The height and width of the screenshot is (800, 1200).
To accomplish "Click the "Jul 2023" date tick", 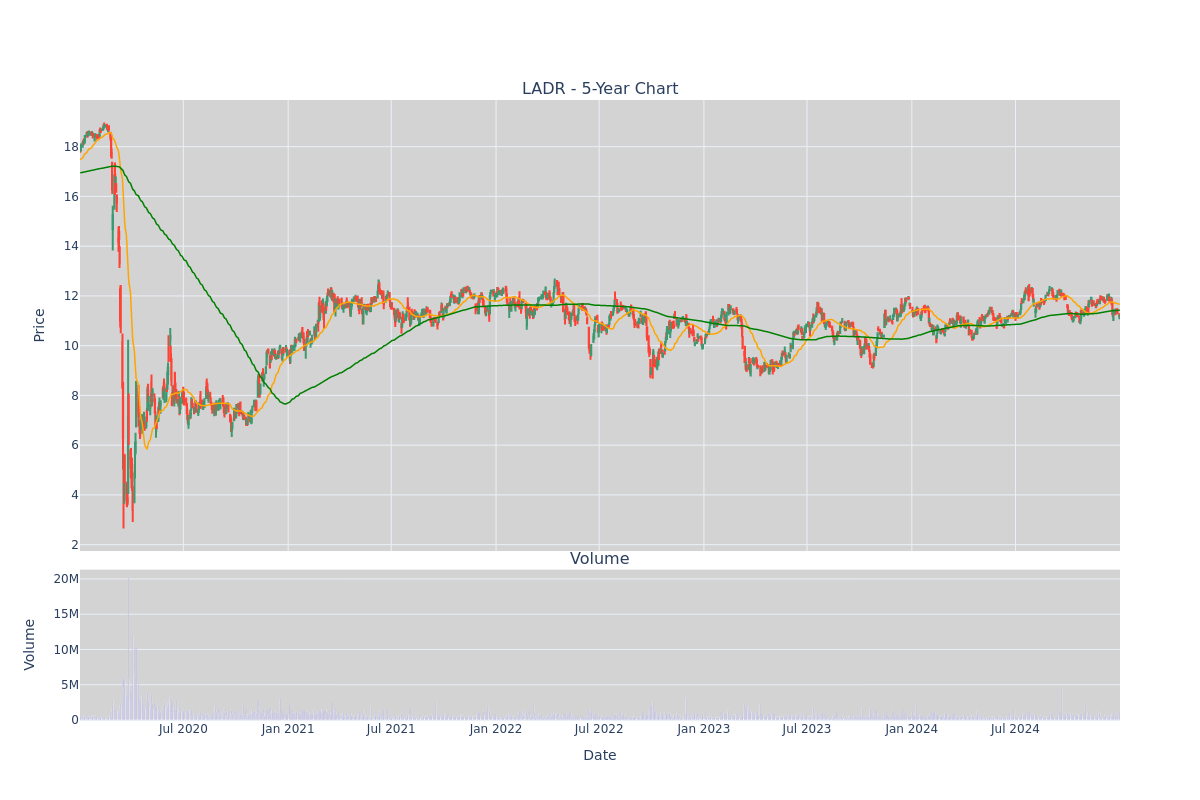I will [x=807, y=729].
